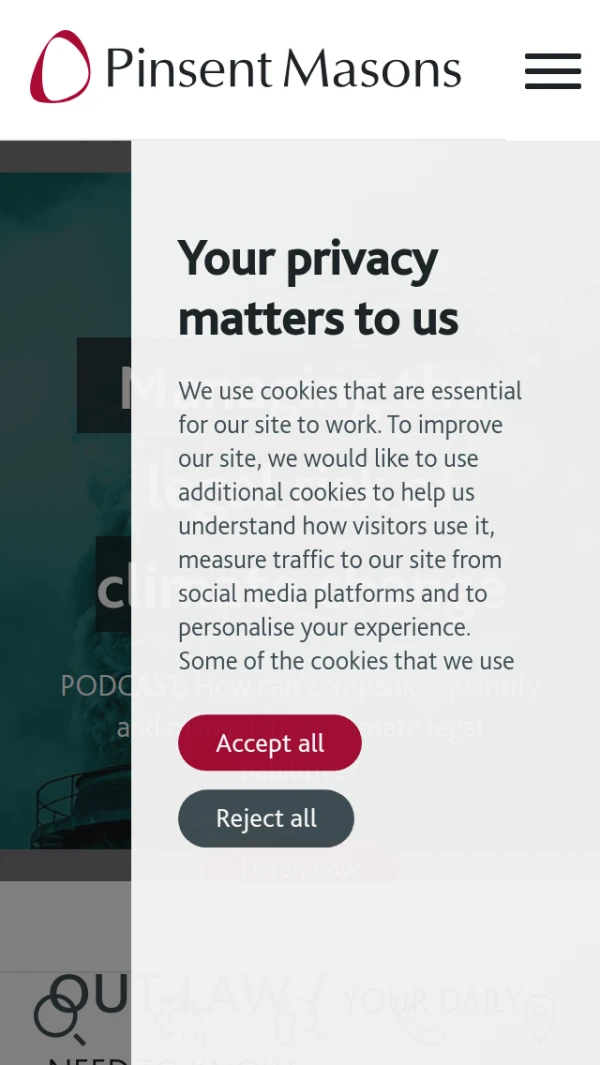Click the dark hero headline box starting with 'cli'
This screenshot has width=600, height=1065.
point(113,585)
